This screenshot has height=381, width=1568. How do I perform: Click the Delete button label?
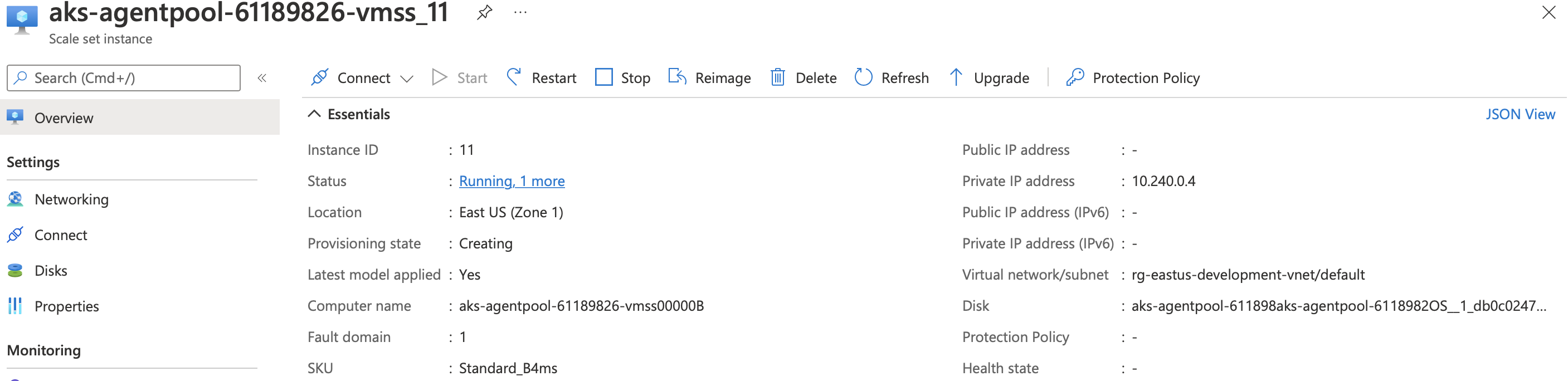(x=816, y=78)
